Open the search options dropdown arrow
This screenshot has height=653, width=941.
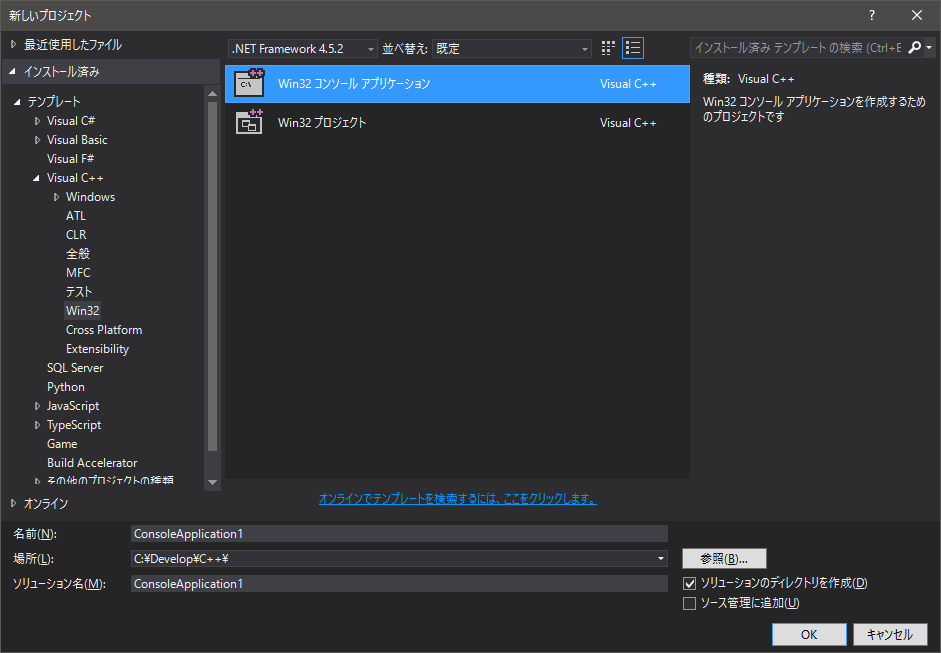pos(929,47)
